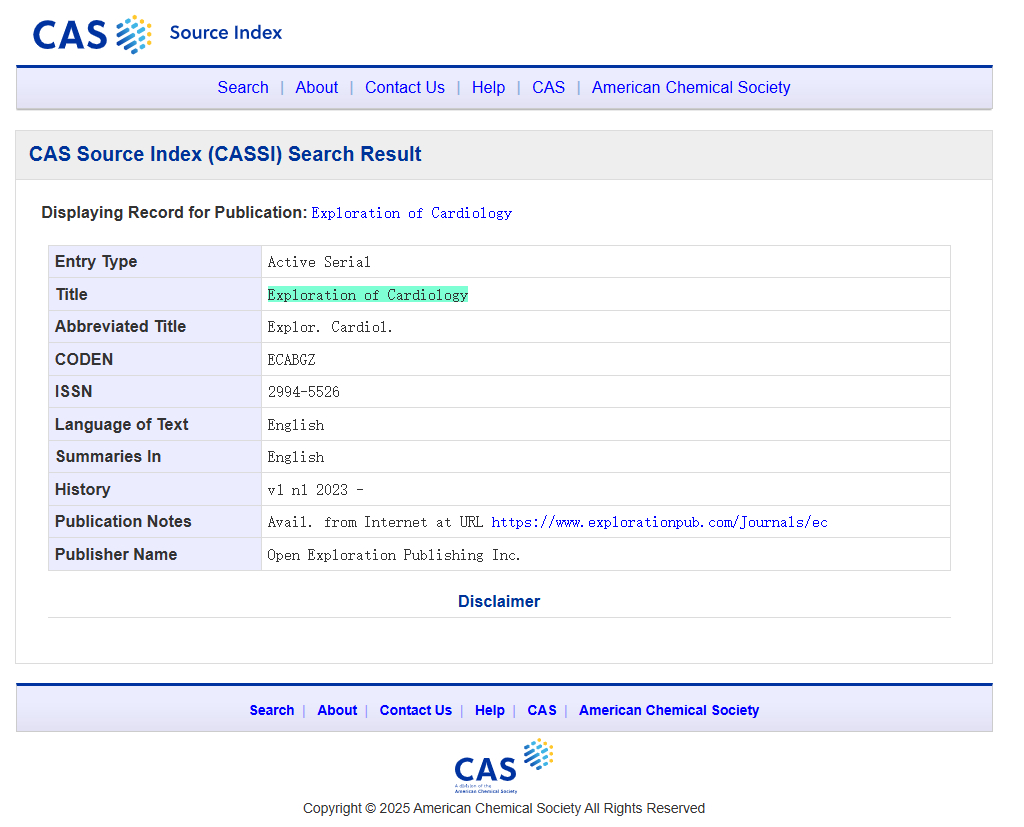The width and height of the screenshot is (1024, 827).
Task: Open the explorationpub.com journal URL
Action: (x=659, y=523)
